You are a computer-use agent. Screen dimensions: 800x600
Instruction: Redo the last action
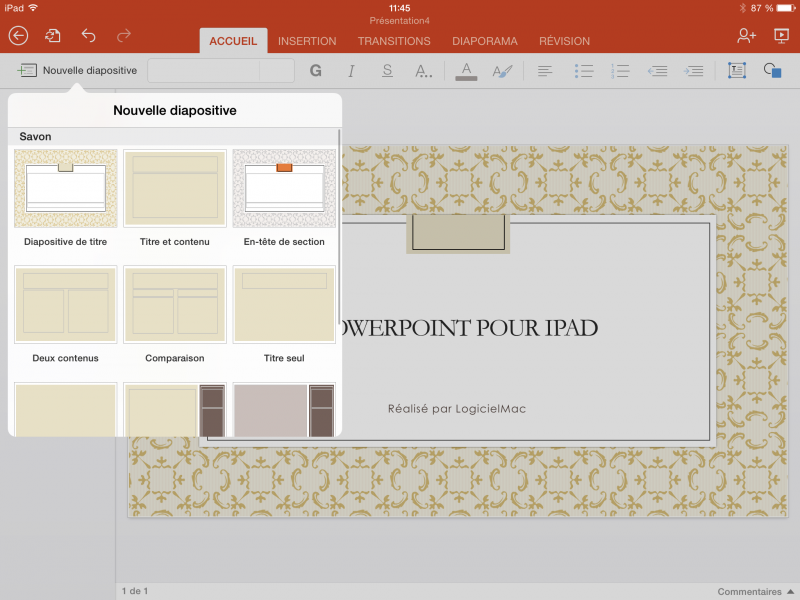coord(123,35)
